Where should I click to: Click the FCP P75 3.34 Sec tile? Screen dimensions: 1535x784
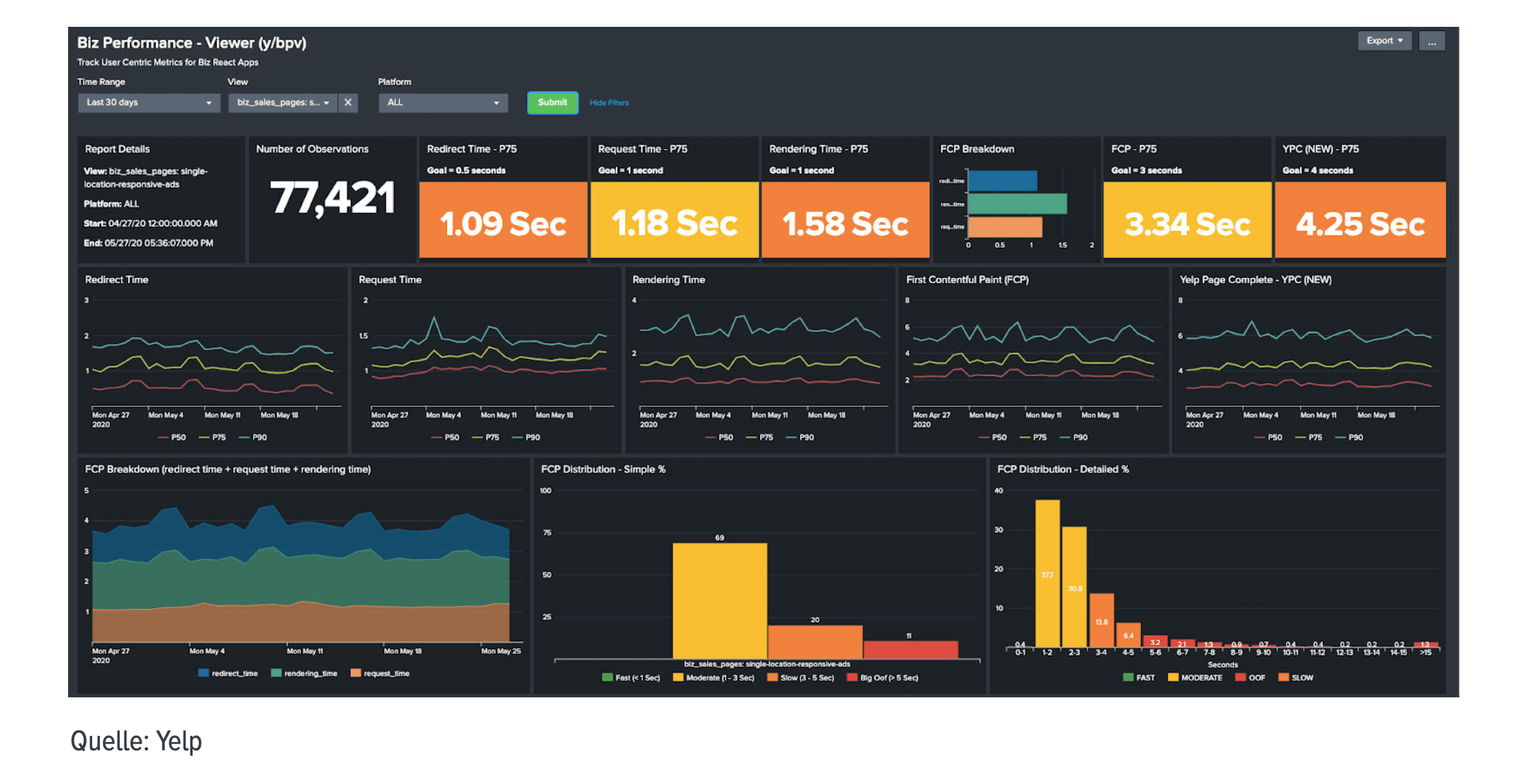[x=1188, y=220]
